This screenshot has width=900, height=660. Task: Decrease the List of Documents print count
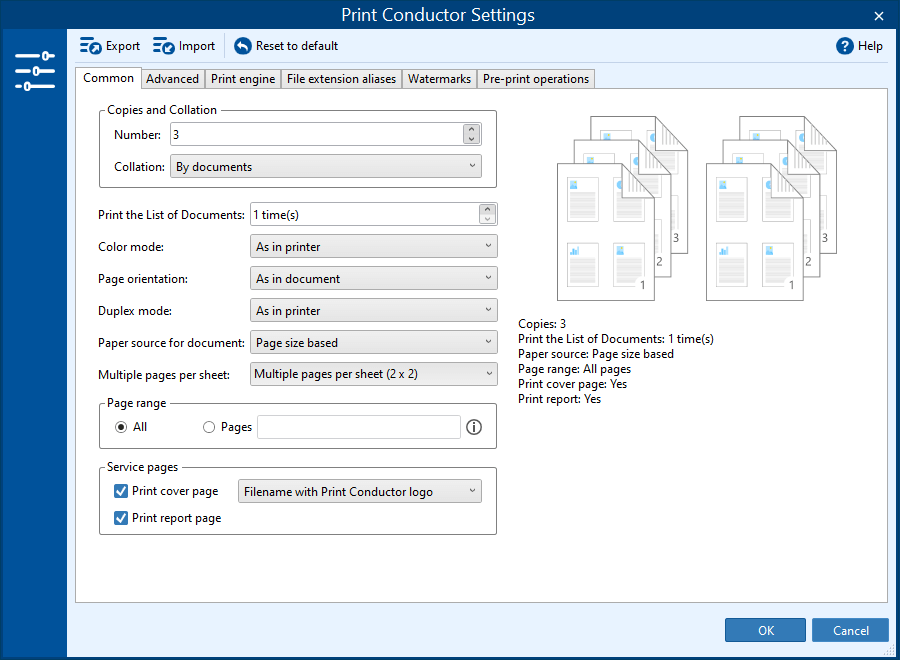tap(487, 219)
